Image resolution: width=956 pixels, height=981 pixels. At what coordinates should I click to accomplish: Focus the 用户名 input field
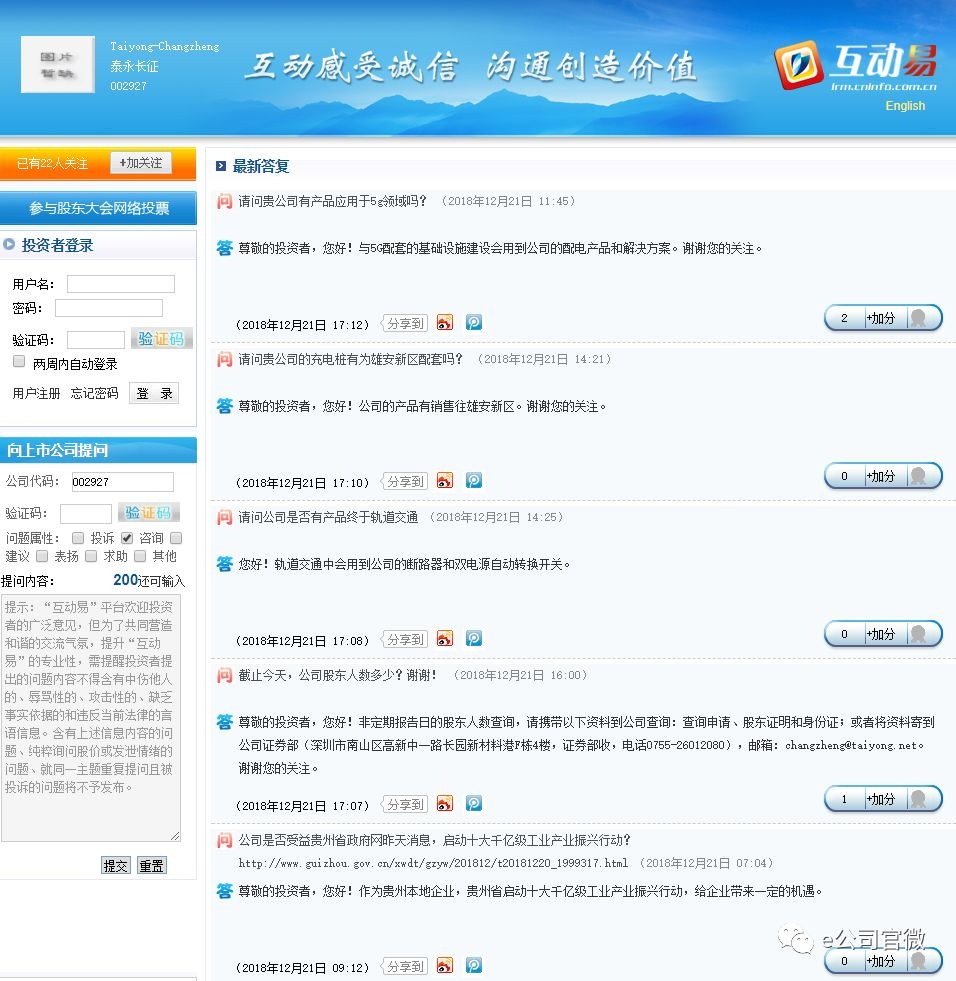pyautogui.click(x=121, y=284)
